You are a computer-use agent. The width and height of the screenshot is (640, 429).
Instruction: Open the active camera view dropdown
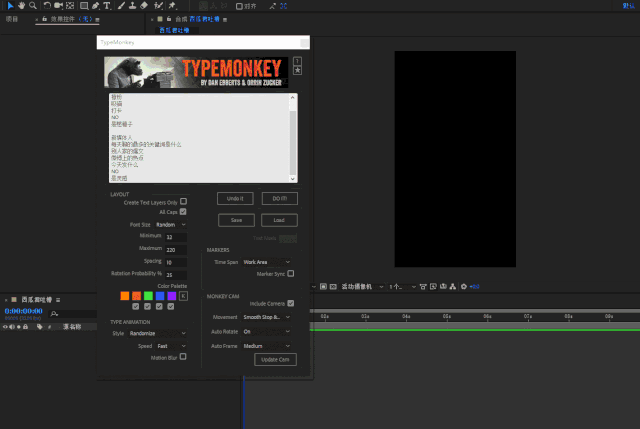click(362, 287)
